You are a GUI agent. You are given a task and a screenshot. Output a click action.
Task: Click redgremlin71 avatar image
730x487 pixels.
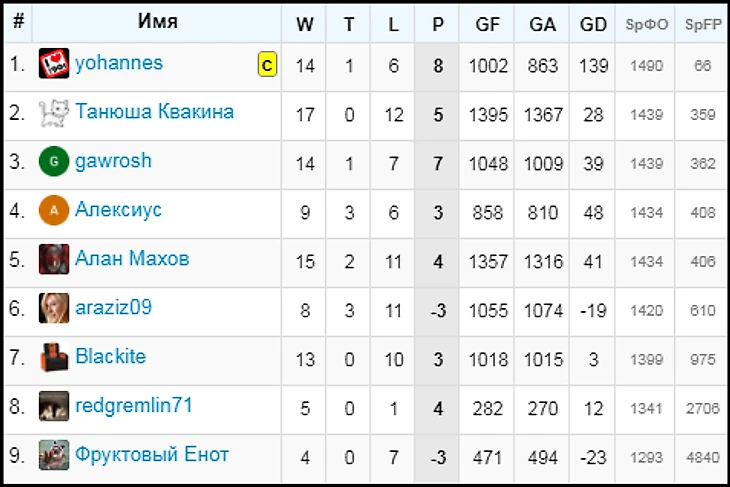pyautogui.click(x=53, y=406)
